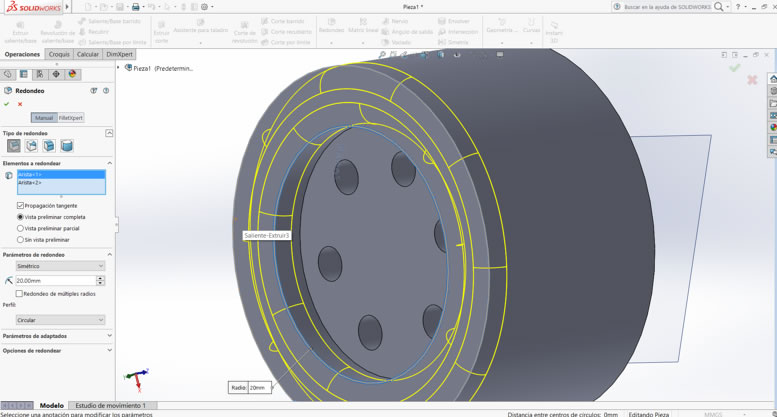Enable Redondeo de múltiples radios checkbox
The width and height of the screenshot is (777, 417).
[19, 294]
